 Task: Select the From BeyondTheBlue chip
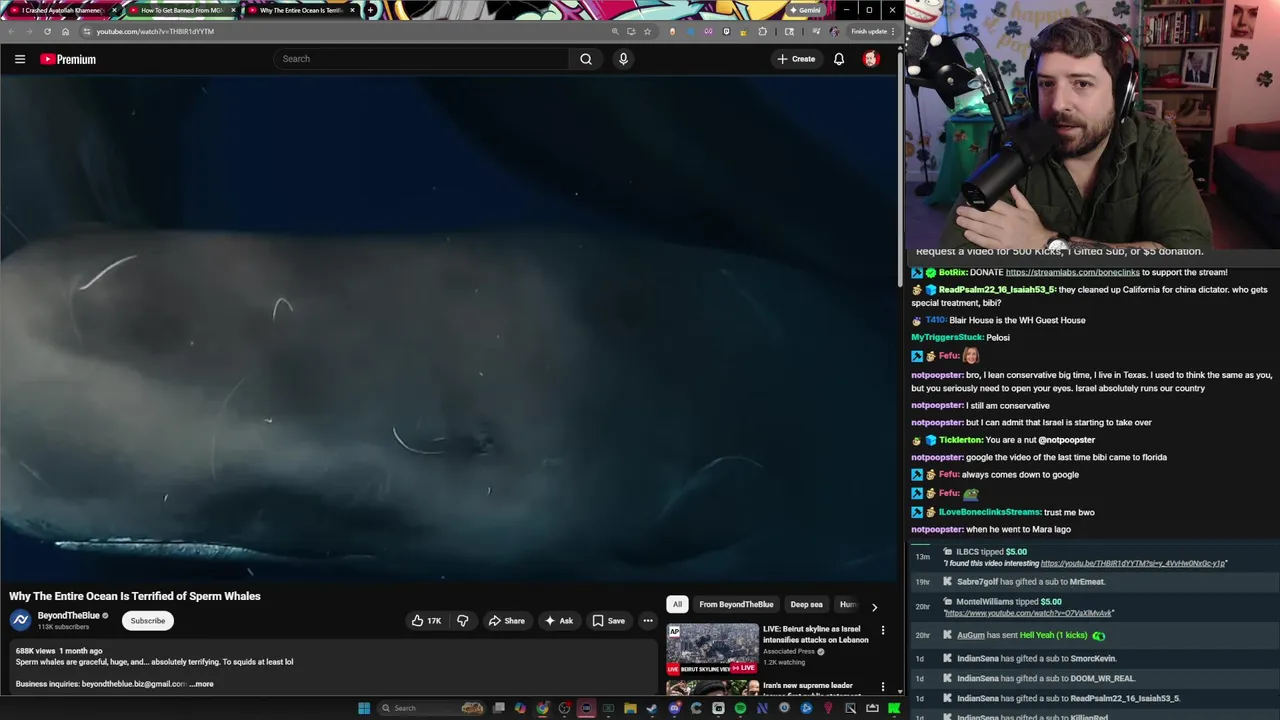pyautogui.click(x=736, y=604)
